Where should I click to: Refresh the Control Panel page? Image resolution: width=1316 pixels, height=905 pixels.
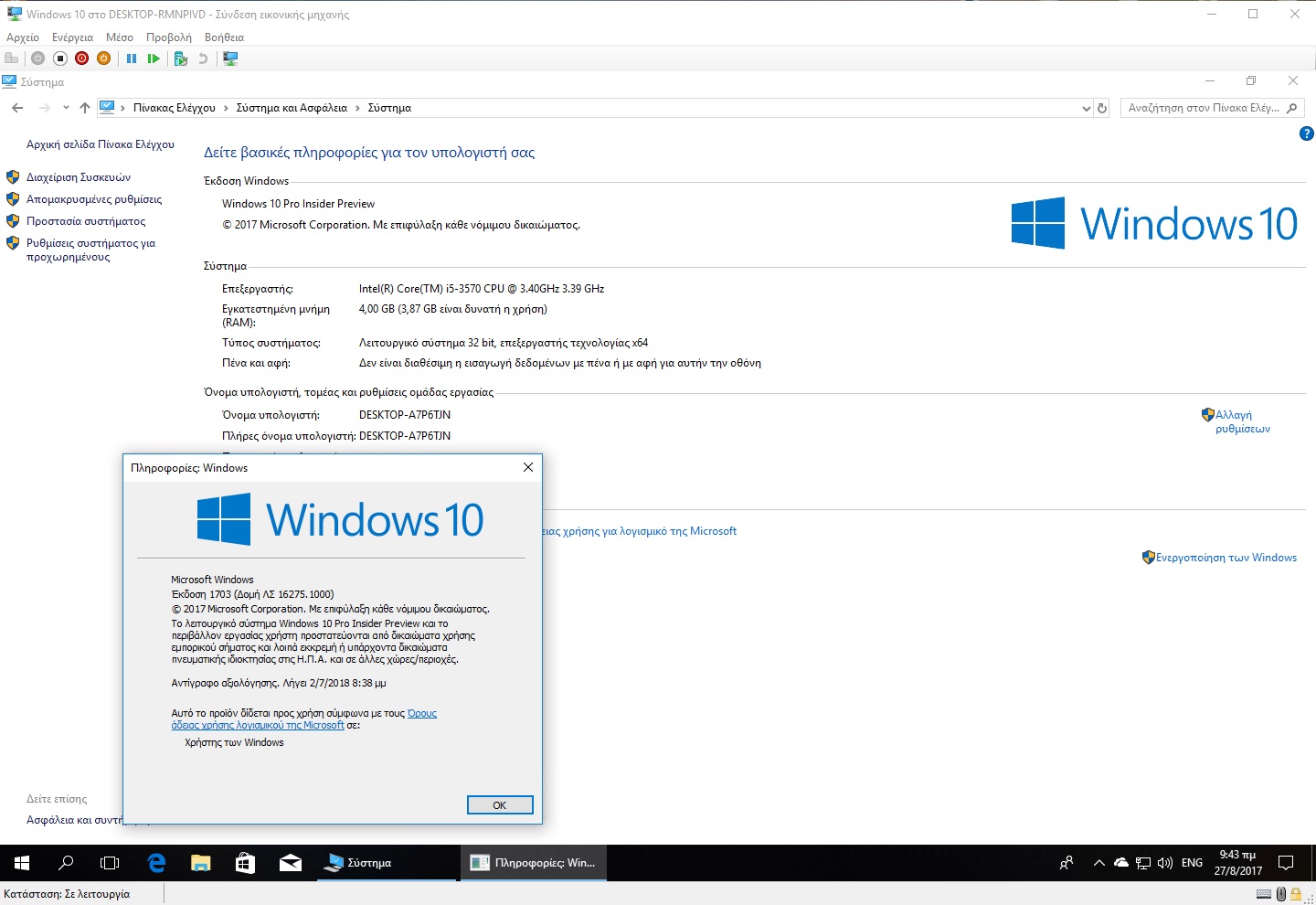(x=1102, y=108)
